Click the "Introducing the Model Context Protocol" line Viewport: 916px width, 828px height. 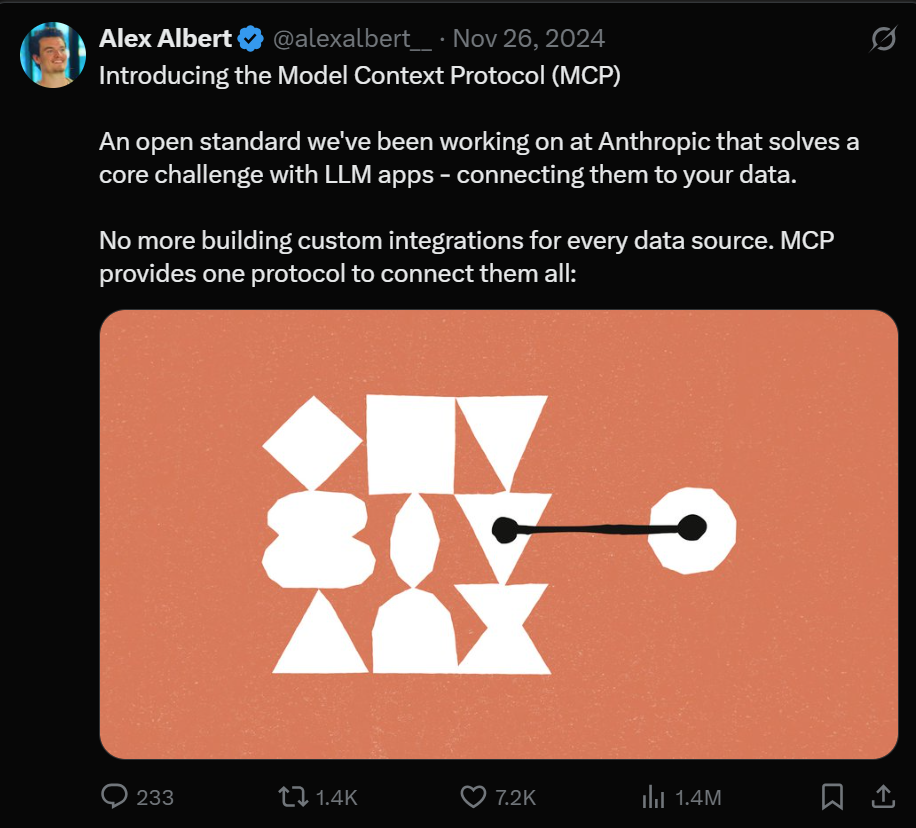click(360, 77)
